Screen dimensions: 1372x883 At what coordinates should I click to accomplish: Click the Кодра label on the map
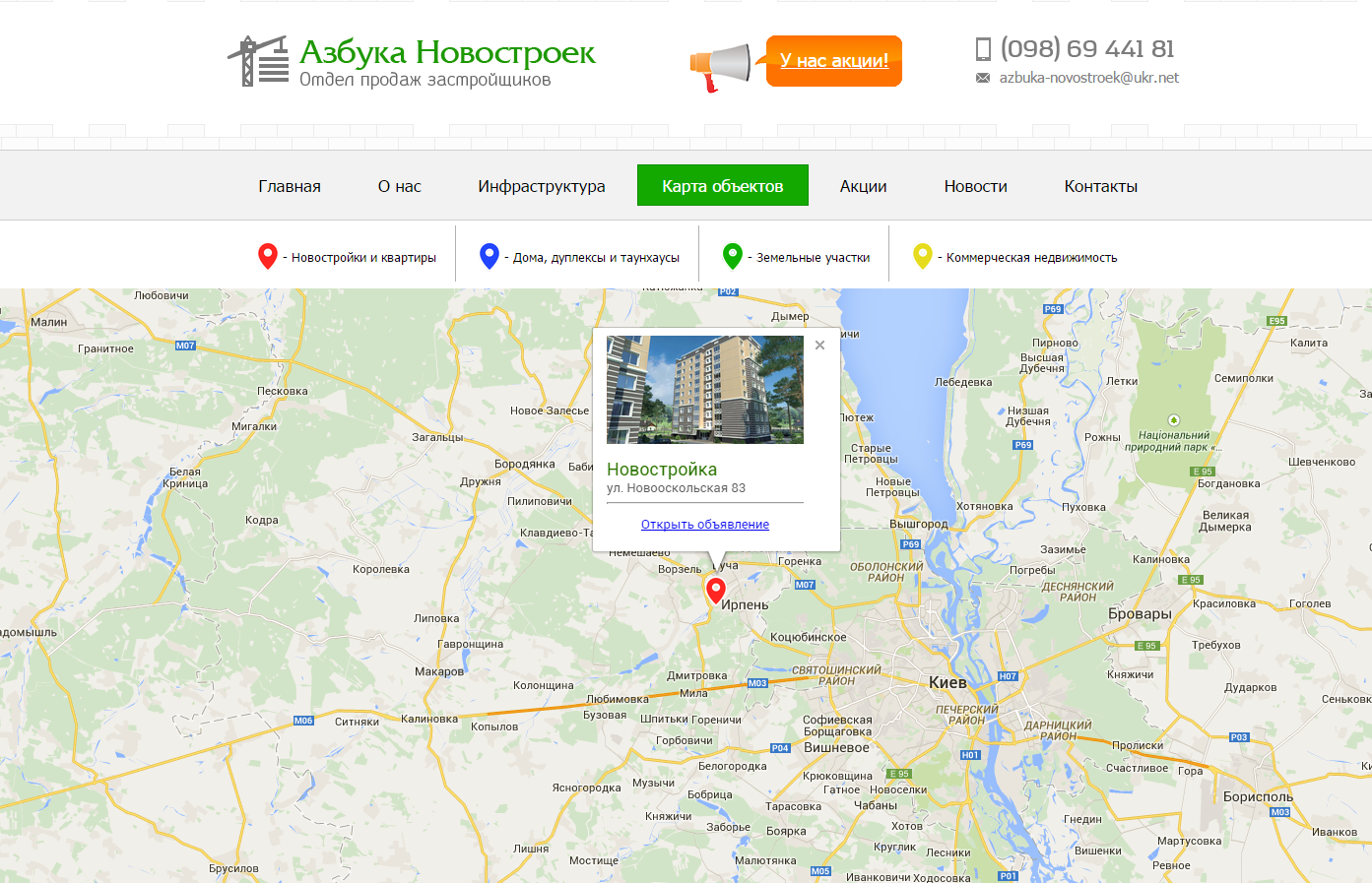pos(262,520)
